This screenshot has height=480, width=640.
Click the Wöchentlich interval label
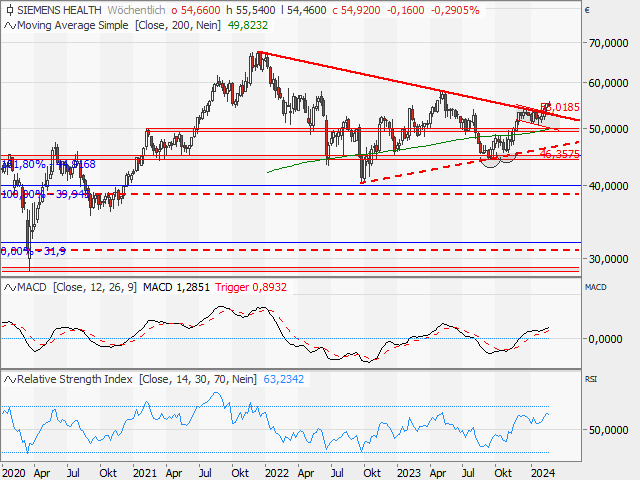coord(136,10)
